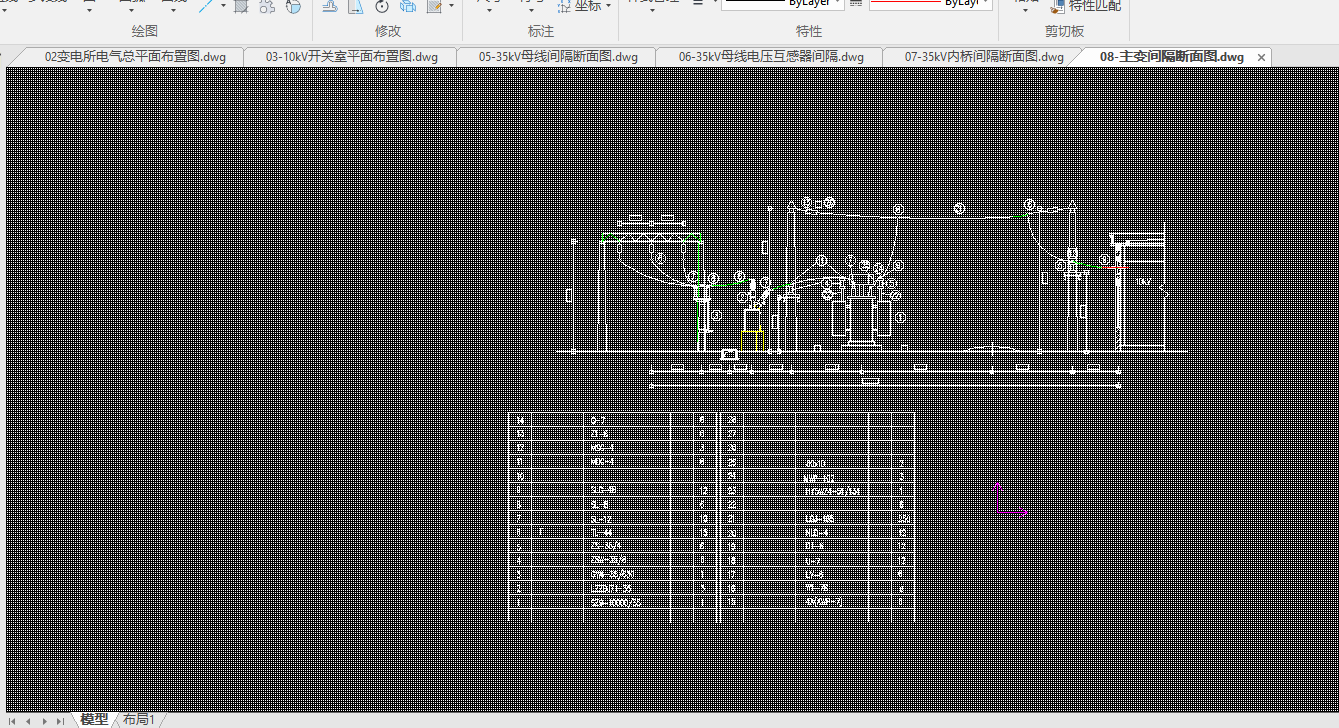Open the 05-35kV母线间隔断面图.dwg tab
1339x728 pixels.
[557, 57]
